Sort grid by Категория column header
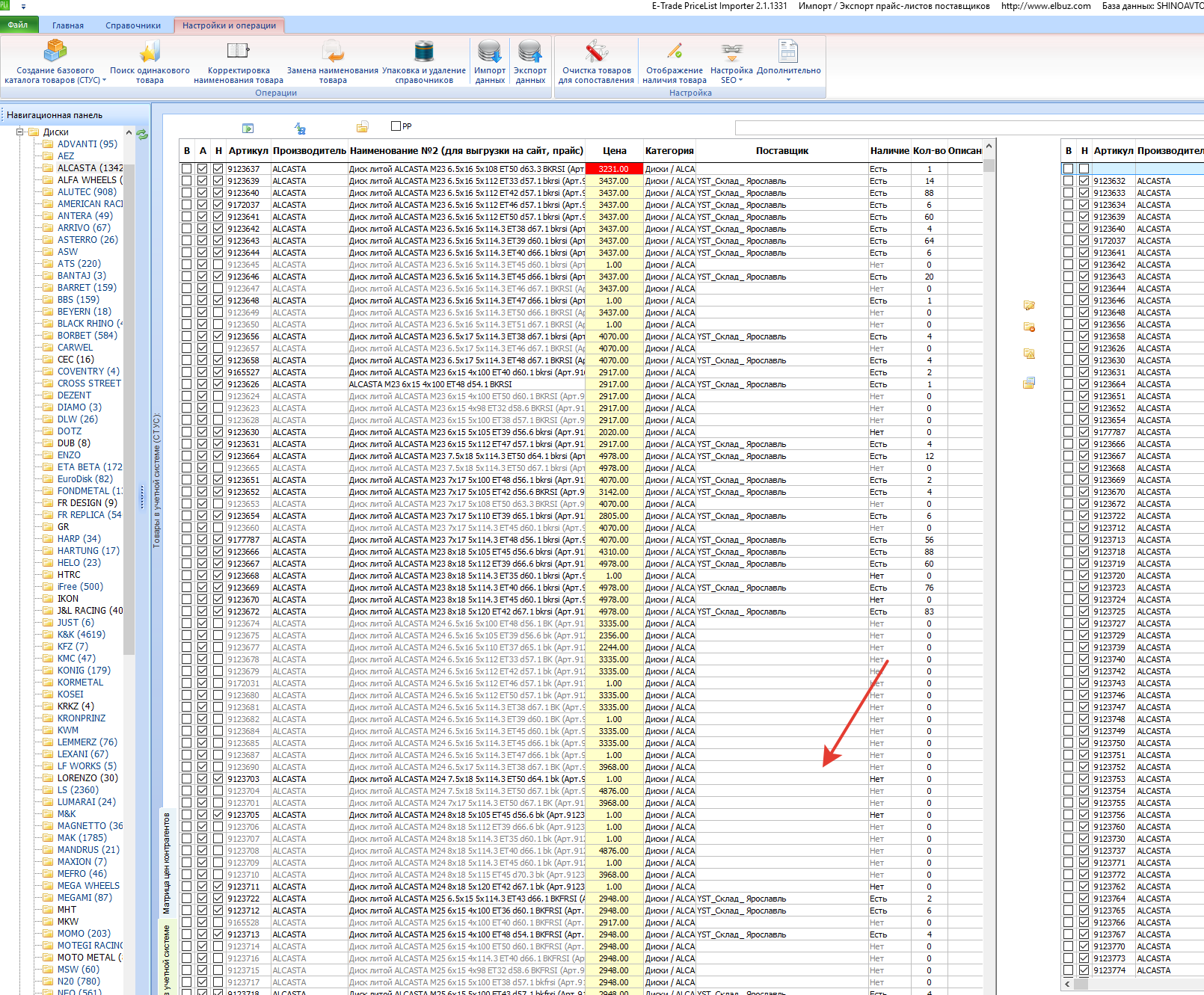Image resolution: width=1204 pixels, height=995 pixels. (x=670, y=151)
